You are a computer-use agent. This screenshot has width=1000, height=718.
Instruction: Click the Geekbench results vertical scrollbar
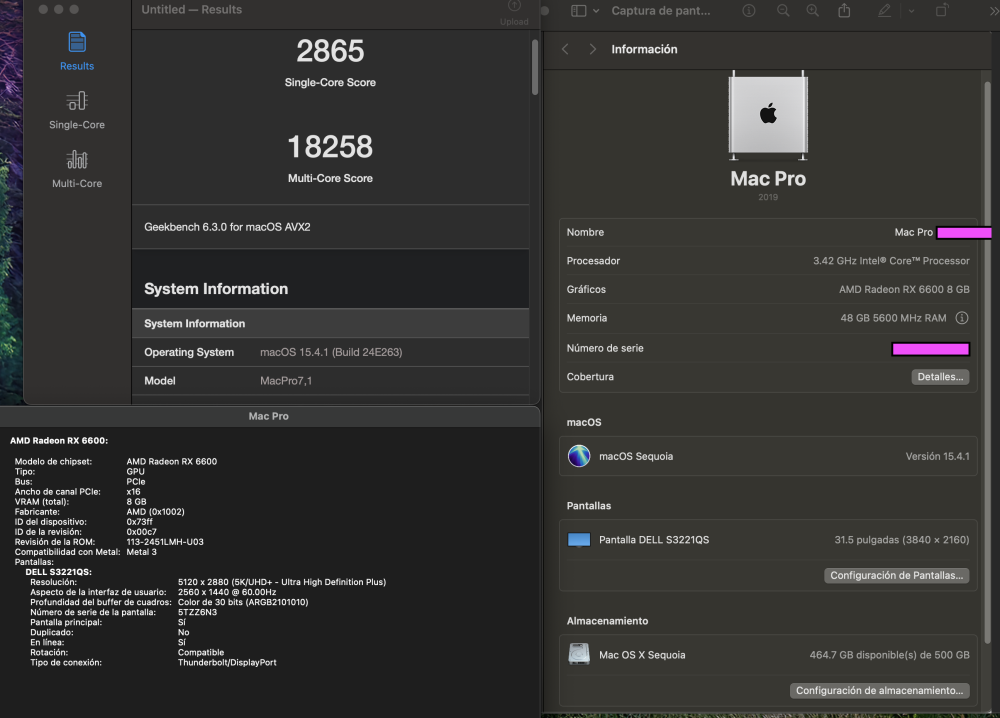click(x=534, y=67)
